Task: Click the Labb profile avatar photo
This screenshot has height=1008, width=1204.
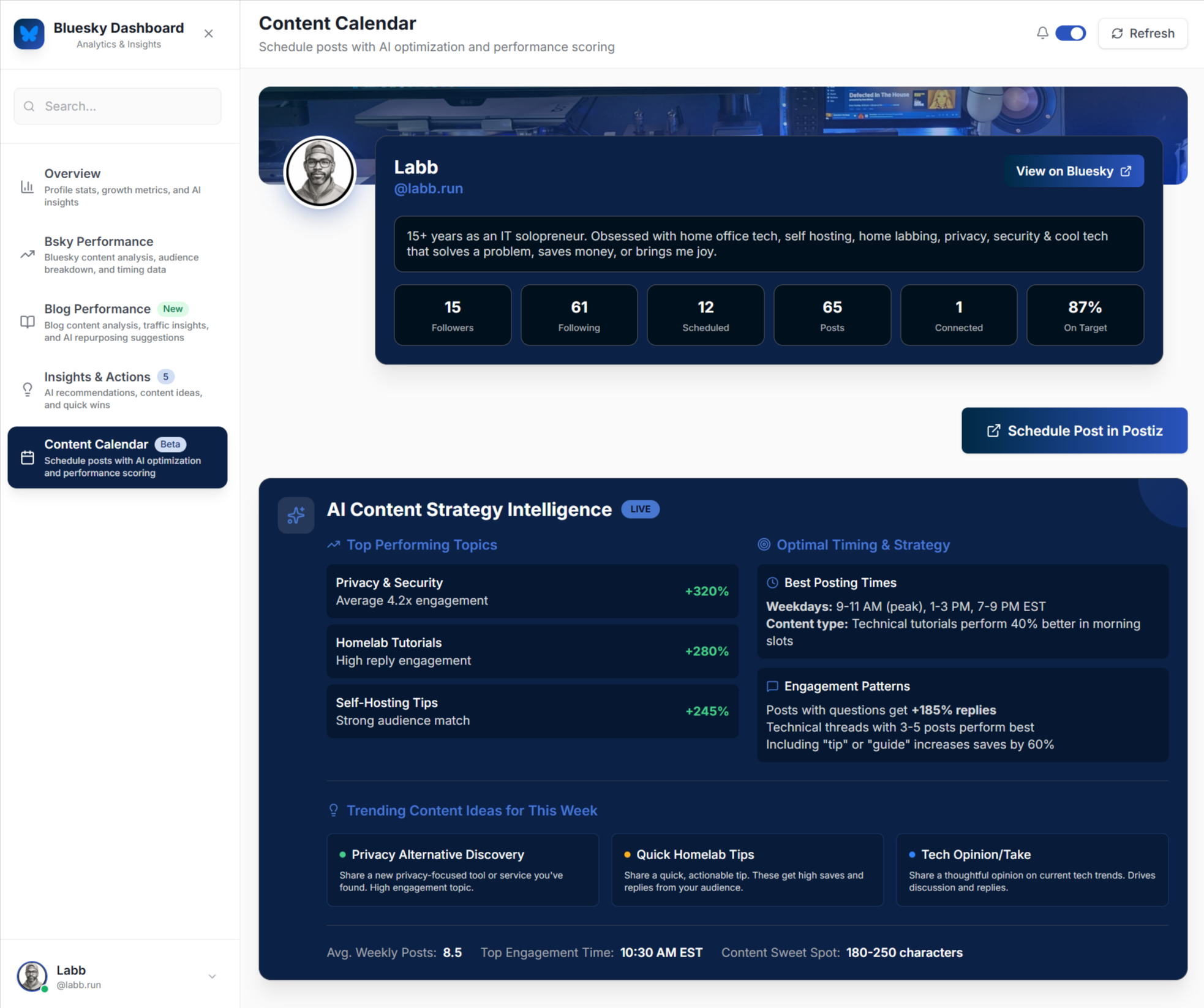Action: [x=320, y=172]
